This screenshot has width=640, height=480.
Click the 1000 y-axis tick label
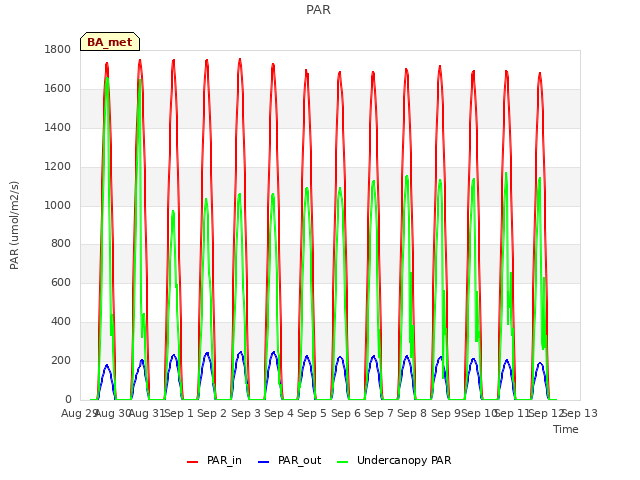pyautogui.click(x=58, y=205)
